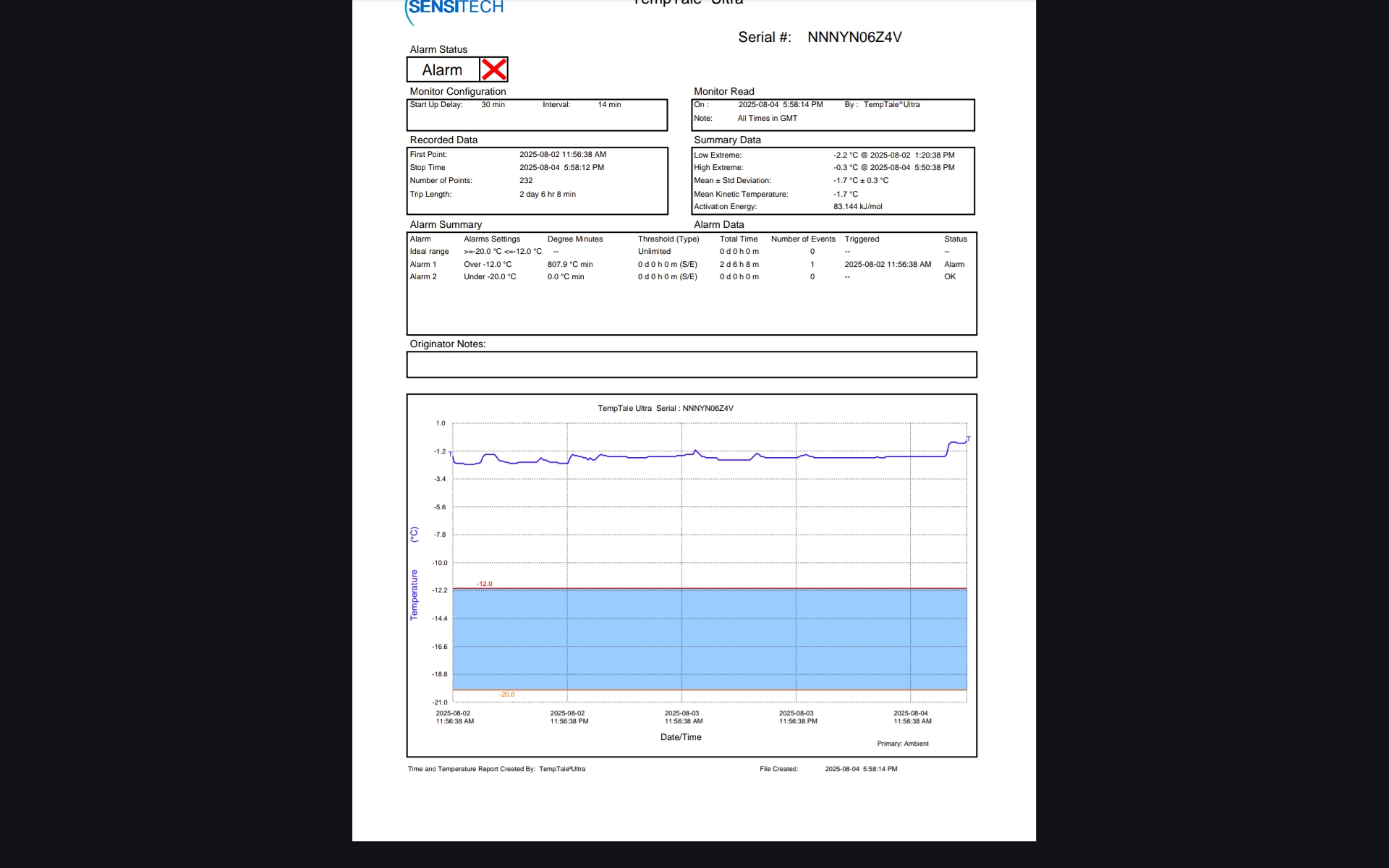
Task: Click the Date/Time axis label
Action: 681,737
